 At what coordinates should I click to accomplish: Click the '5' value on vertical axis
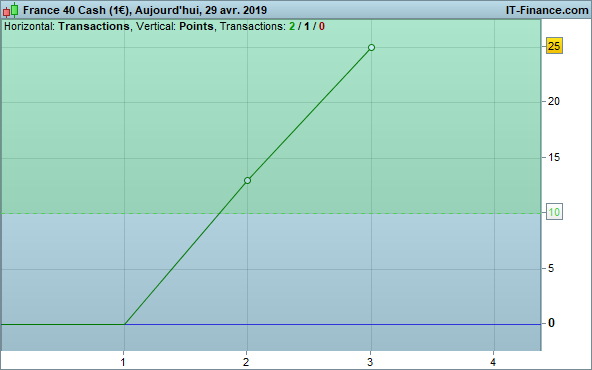[551, 268]
